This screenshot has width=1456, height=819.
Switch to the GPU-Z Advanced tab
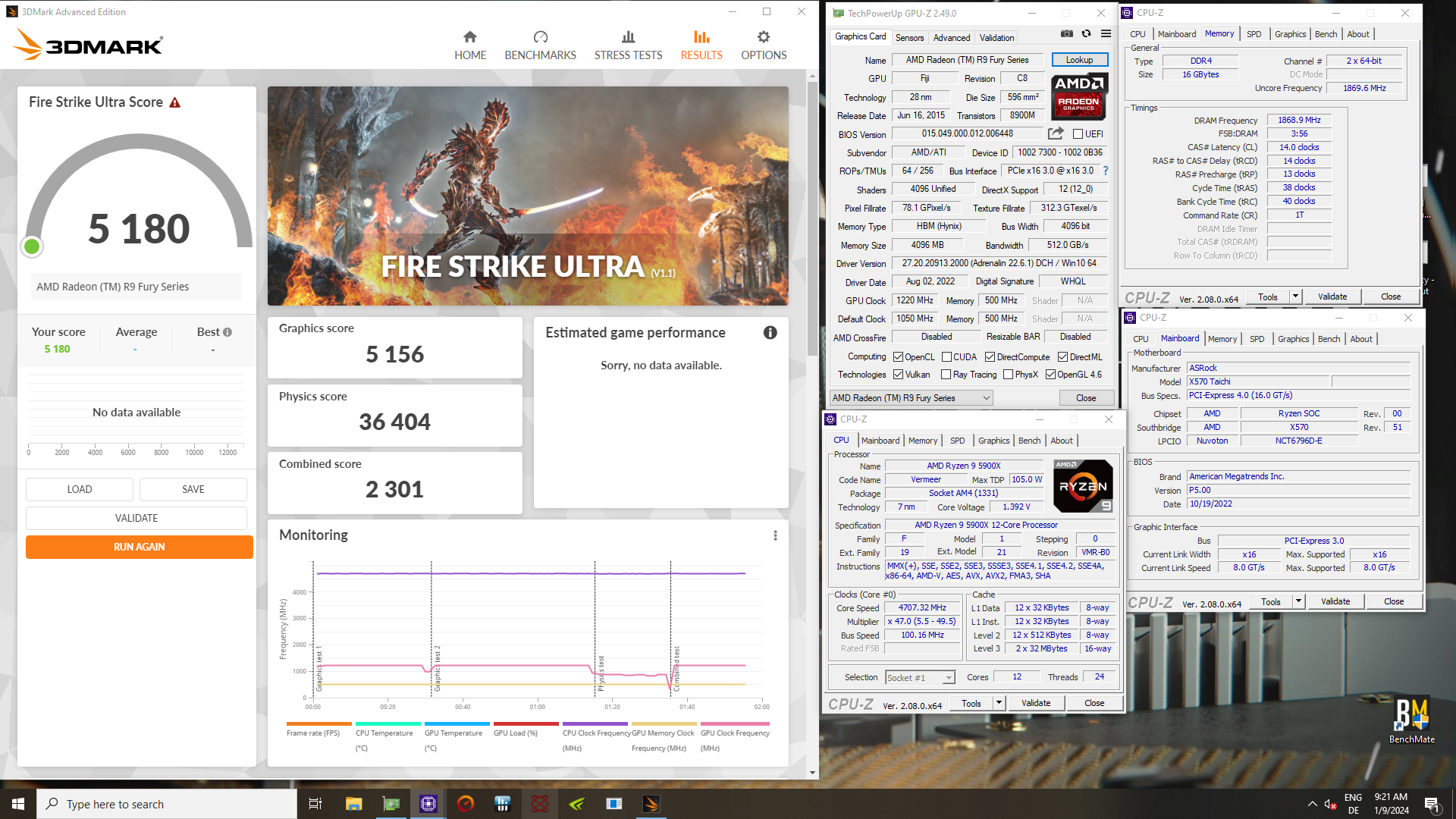951,37
